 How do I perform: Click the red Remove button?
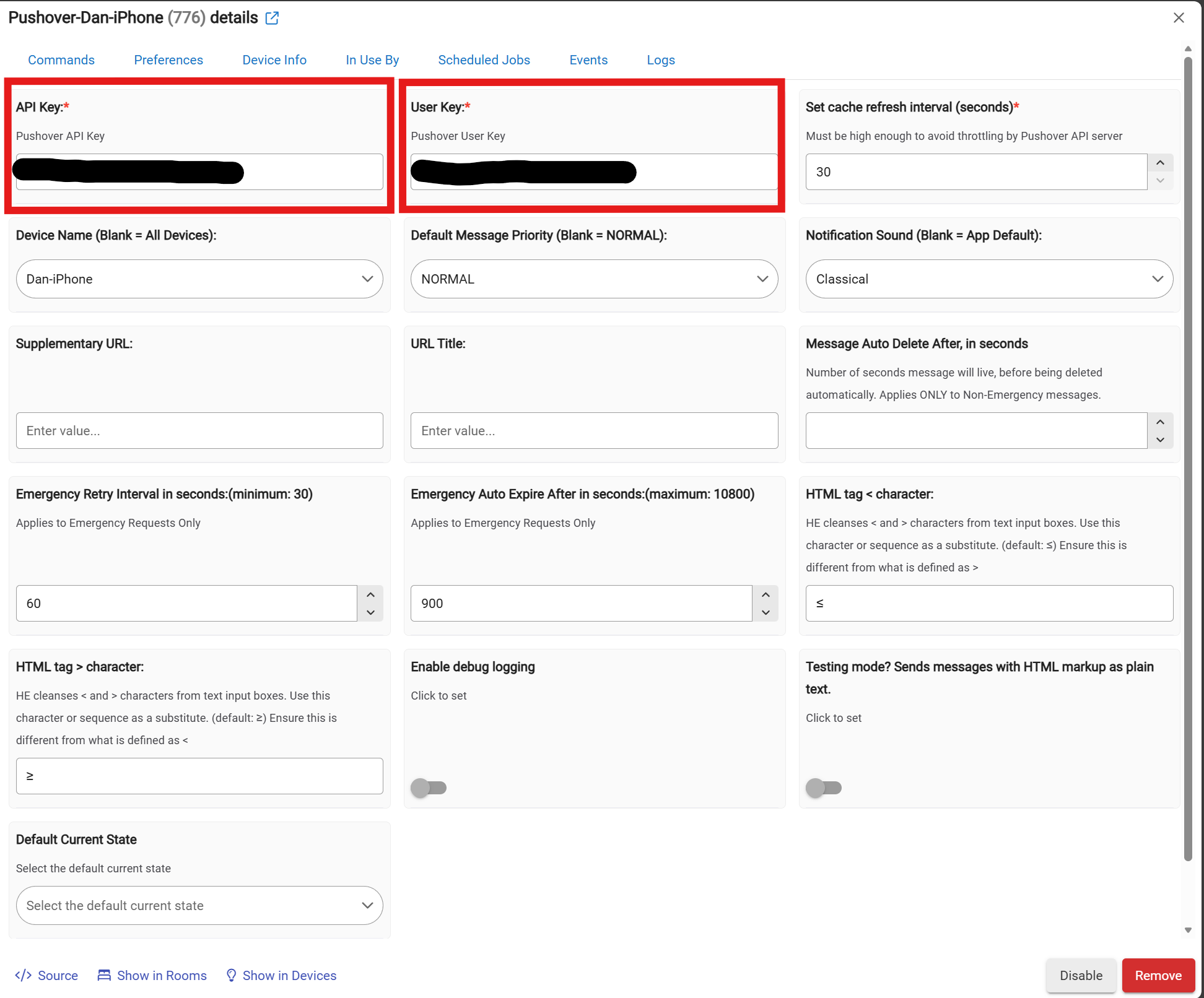coord(1158,975)
